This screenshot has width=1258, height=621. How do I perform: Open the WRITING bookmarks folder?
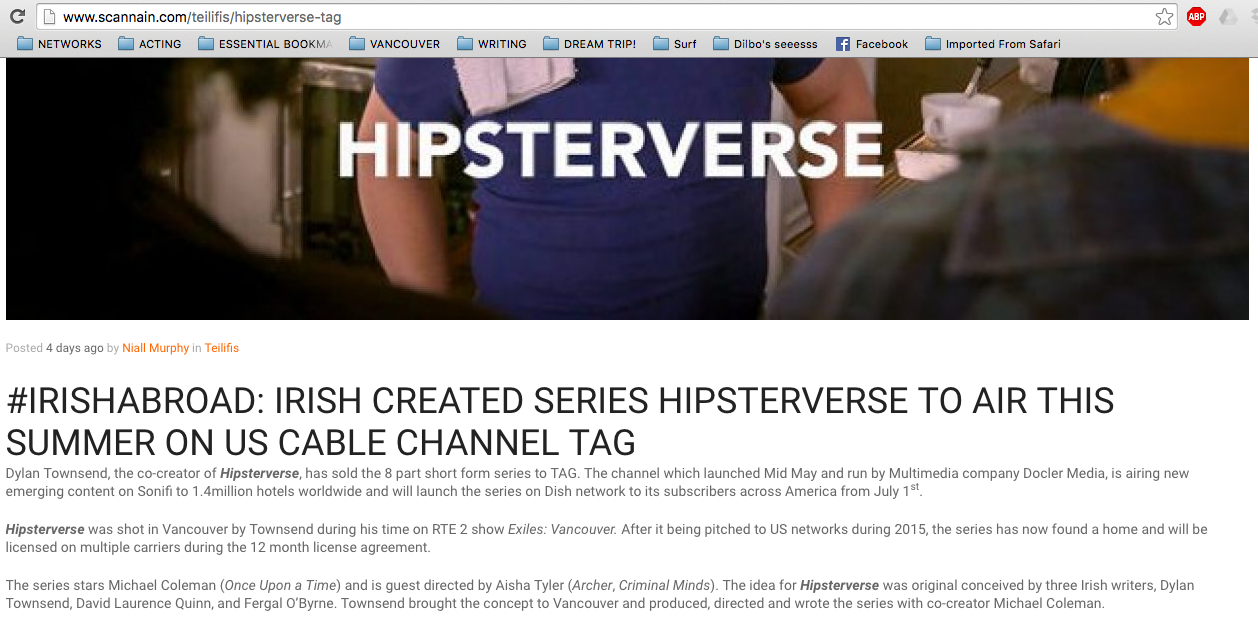point(491,44)
